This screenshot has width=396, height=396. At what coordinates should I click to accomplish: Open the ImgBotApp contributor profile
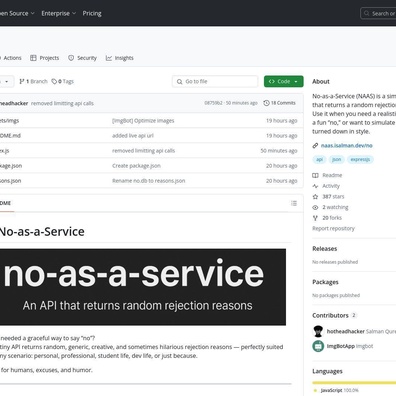[x=341, y=346]
